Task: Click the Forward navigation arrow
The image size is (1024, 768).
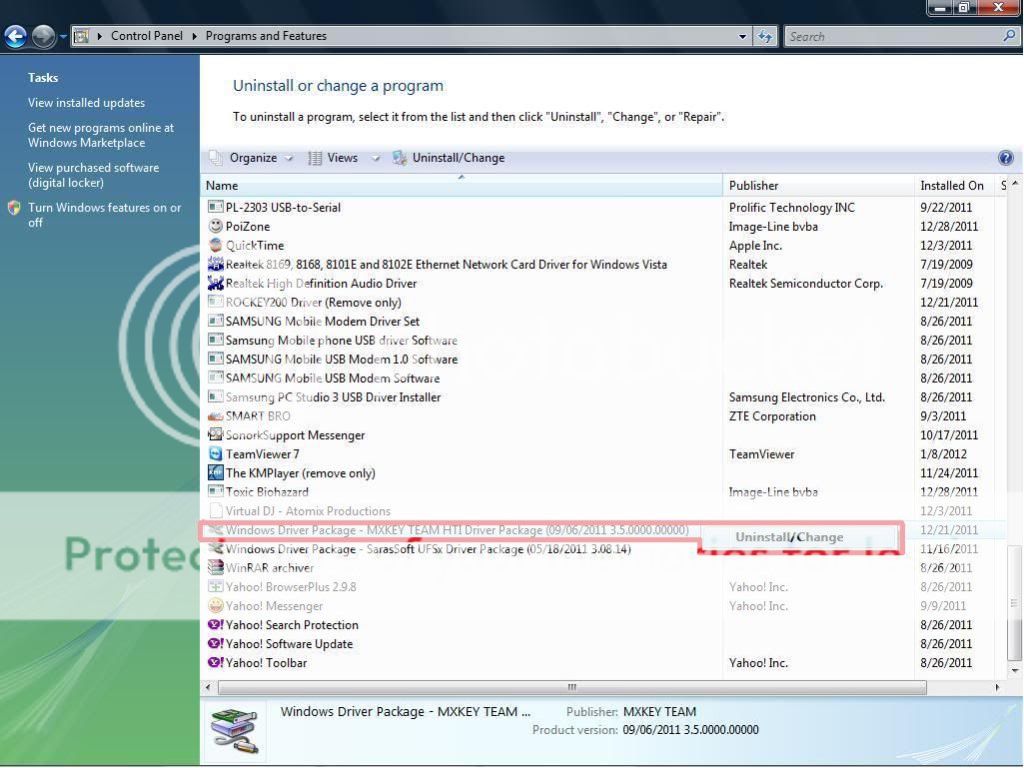Action: point(43,37)
